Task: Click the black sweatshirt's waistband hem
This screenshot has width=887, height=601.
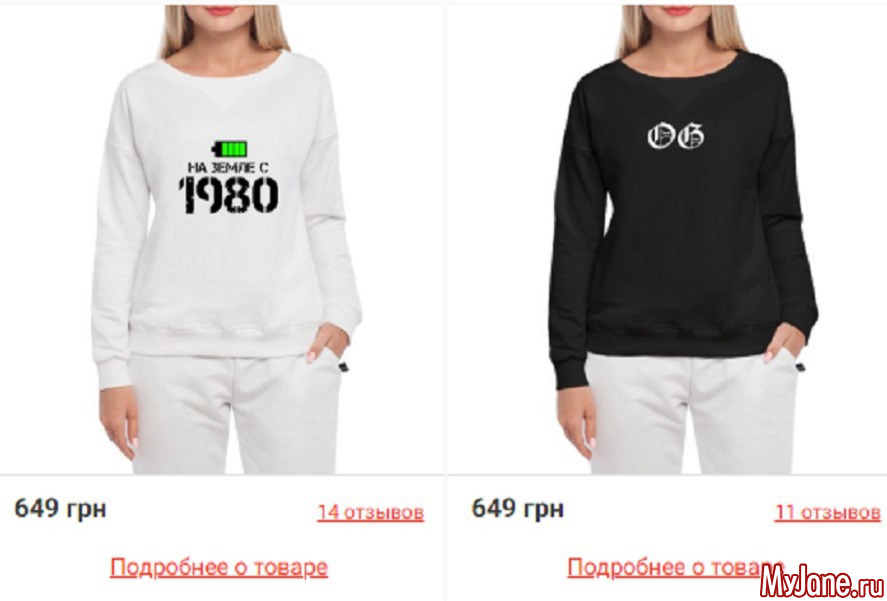Action: 681,339
